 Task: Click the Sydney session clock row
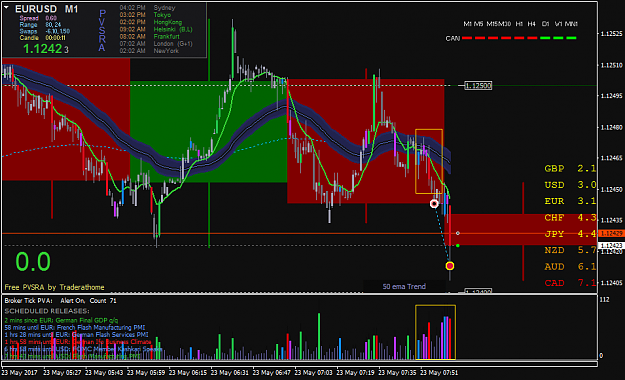tap(147, 8)
